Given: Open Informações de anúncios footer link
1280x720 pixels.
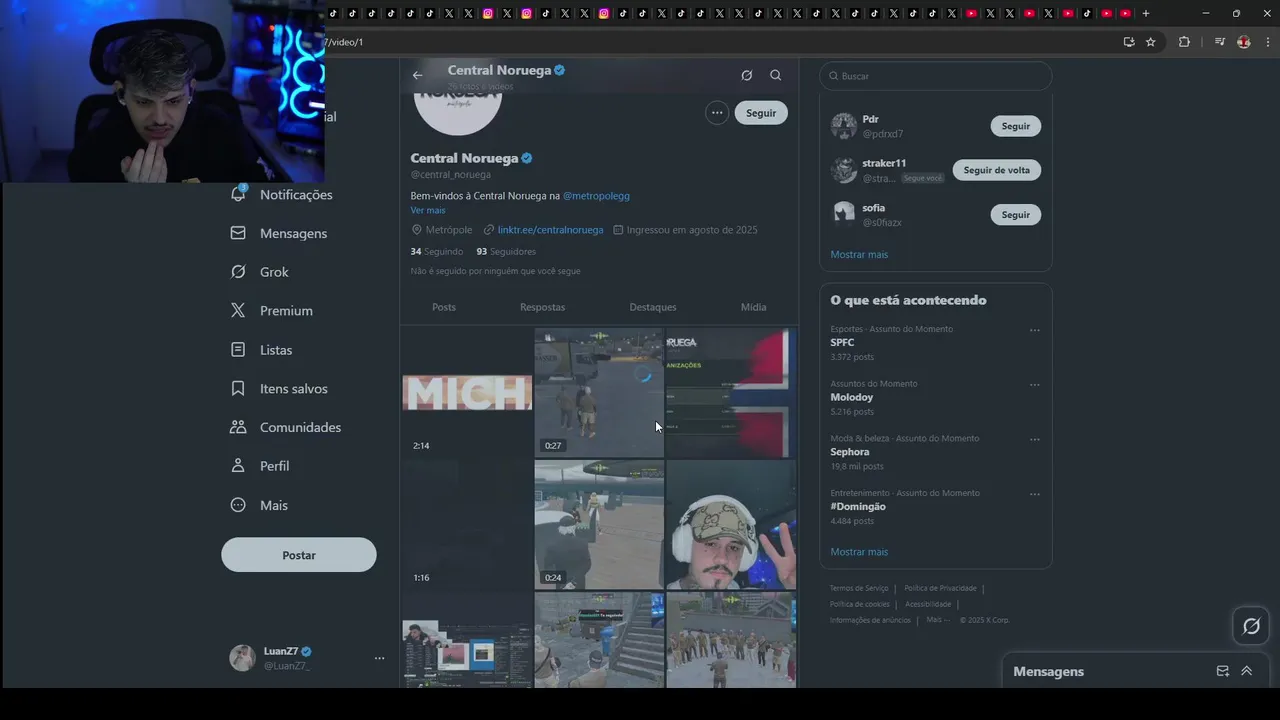Looking at the screenshot, I should 870,620.
